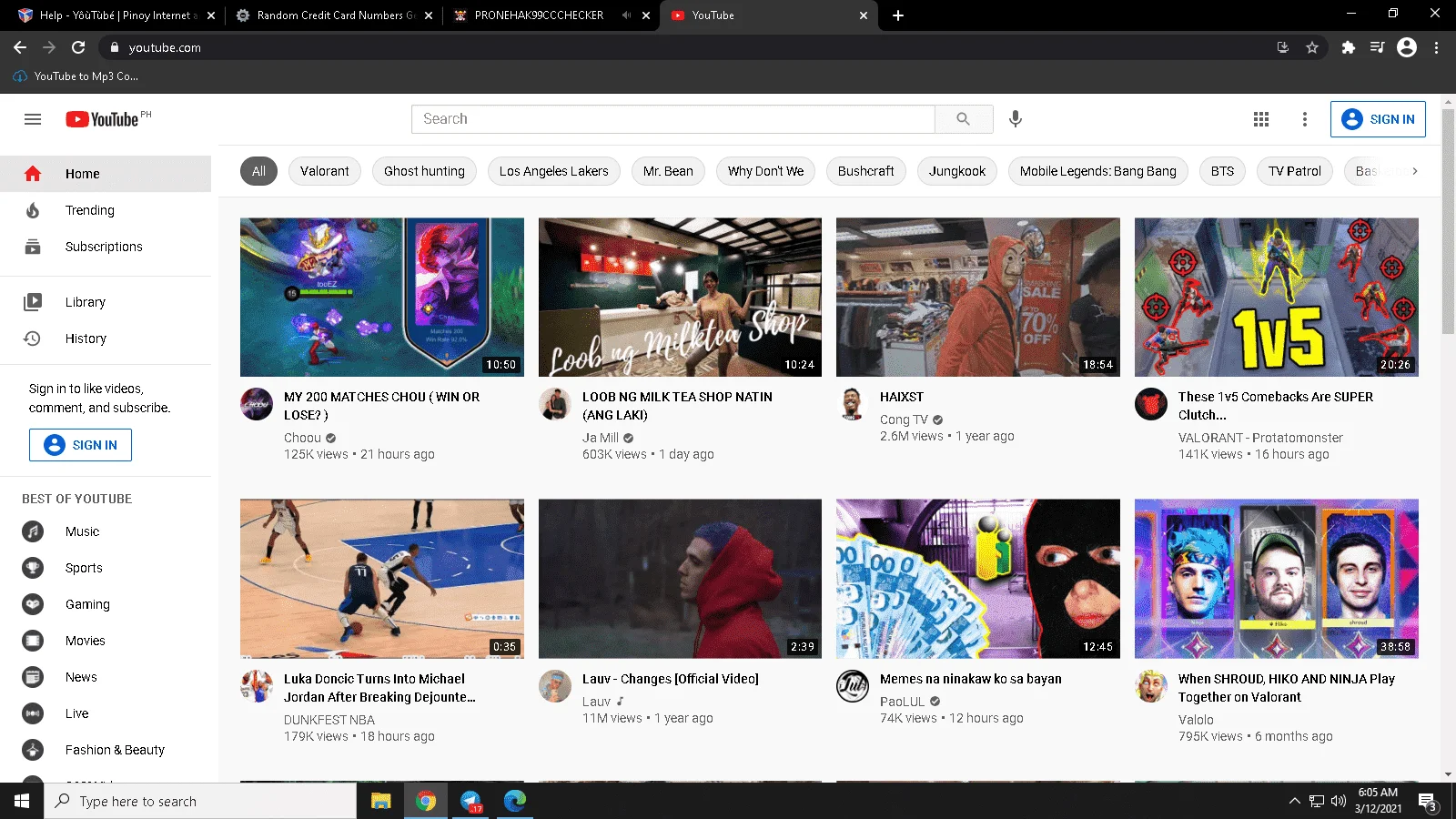Image resolution: width=1456 pixels, height=819 pixels.
Task: Select the Valorant filter chip
Action: pos(325,171)
